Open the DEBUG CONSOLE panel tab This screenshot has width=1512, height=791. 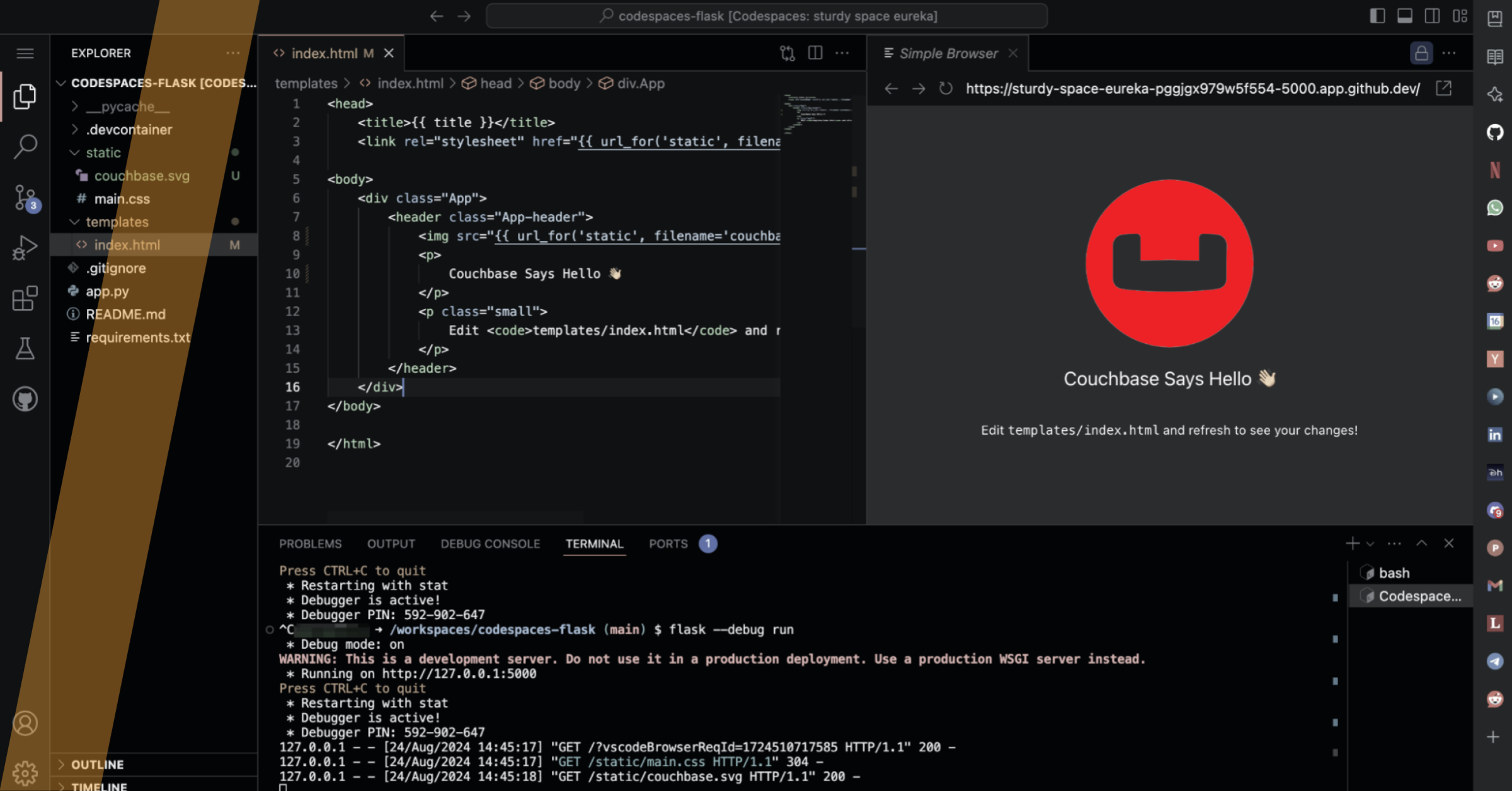(x=490, y=543)
